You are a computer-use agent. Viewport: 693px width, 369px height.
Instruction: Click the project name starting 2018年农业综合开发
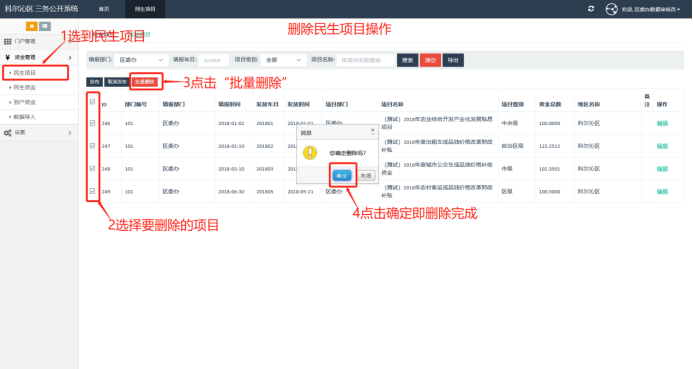click(437, 123)
